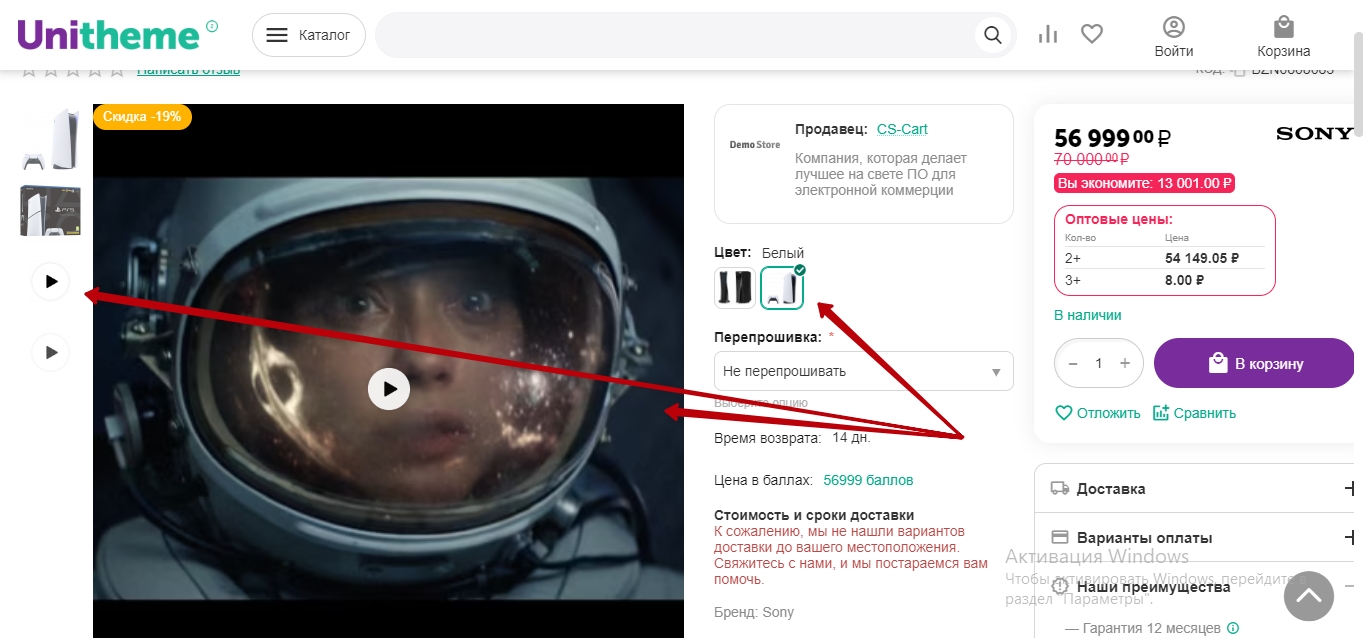
Task: Choose the black console color swatch
Action: click(735, 288)
